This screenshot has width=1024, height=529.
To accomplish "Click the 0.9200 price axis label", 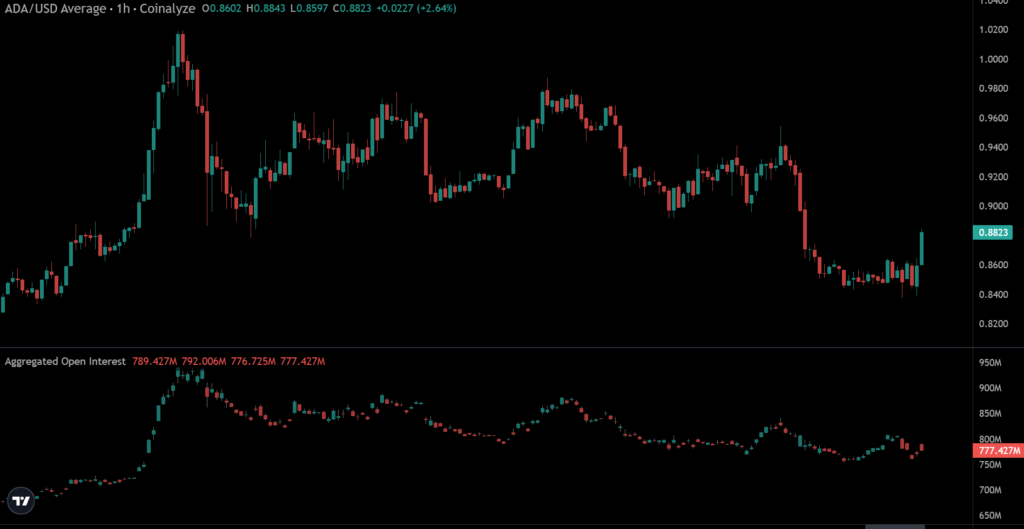I will click(x=993, y=177).
